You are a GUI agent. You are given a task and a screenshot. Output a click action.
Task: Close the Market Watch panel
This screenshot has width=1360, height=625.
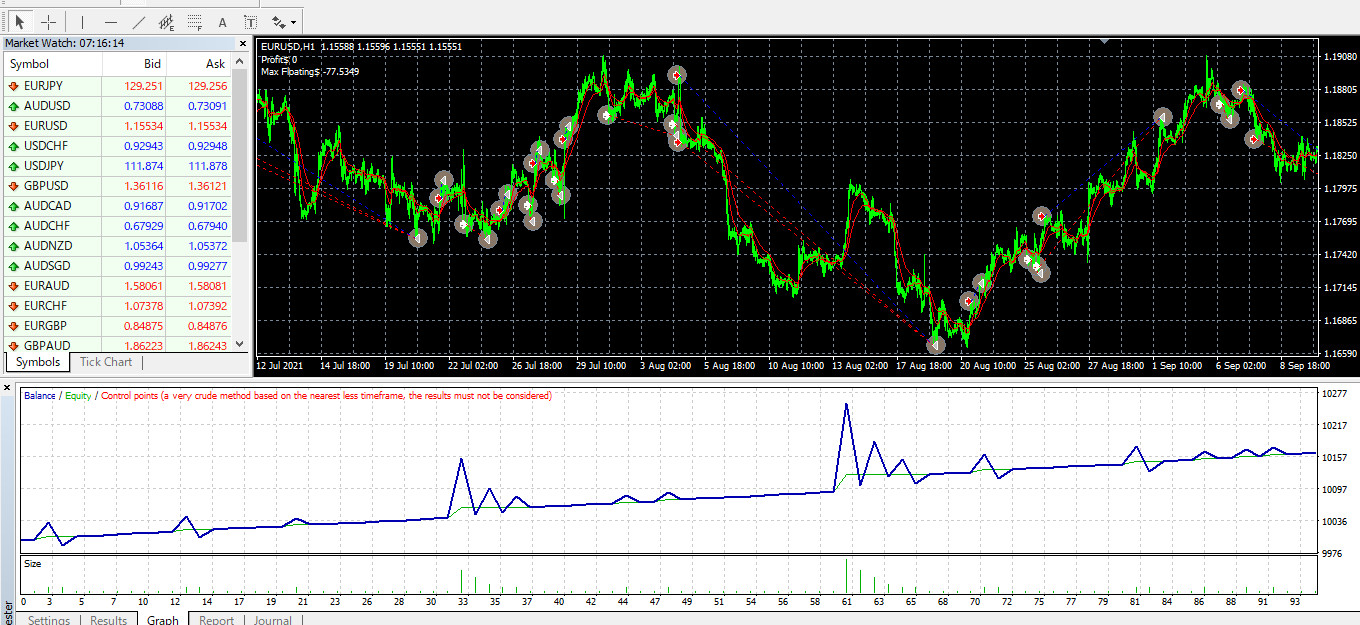(x=241, y=44)
